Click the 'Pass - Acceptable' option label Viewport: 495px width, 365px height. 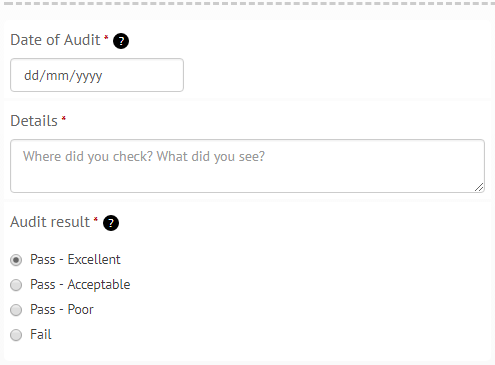point(80,285)
